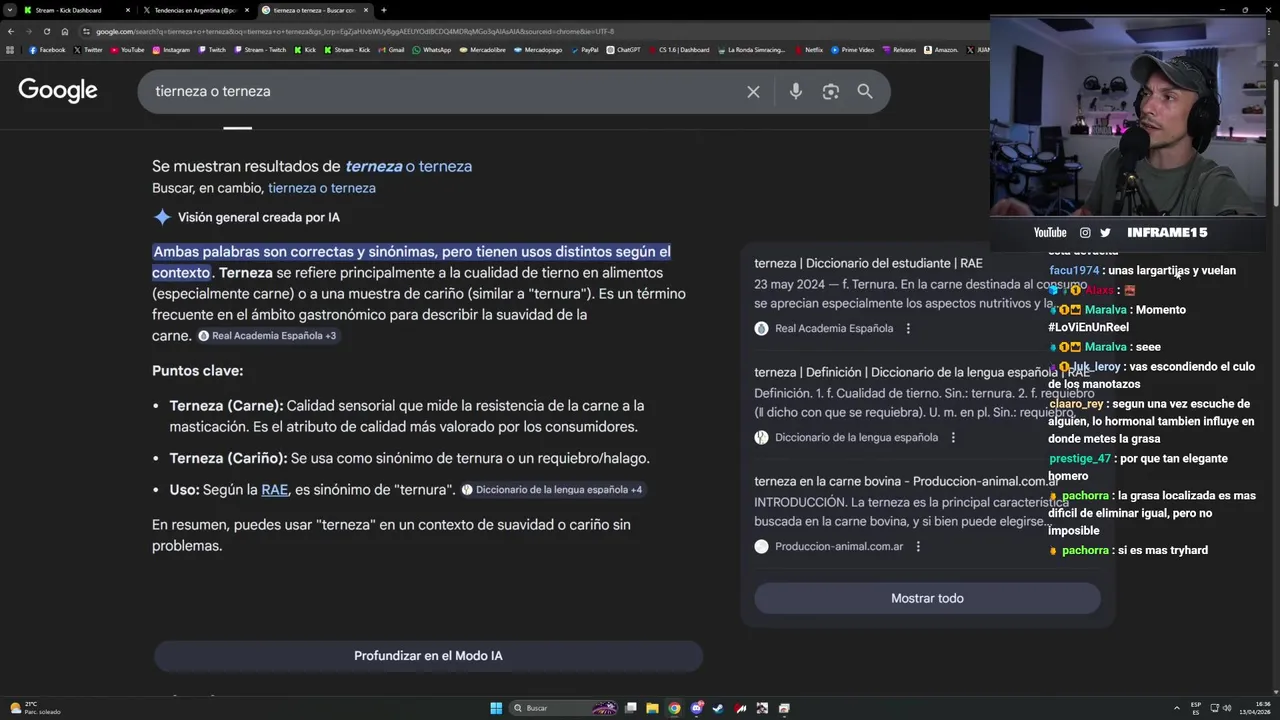Viewport: 1280px width, 720px height.
Task: Open the Amazon bookmark
Action: (x=941, y=50)
